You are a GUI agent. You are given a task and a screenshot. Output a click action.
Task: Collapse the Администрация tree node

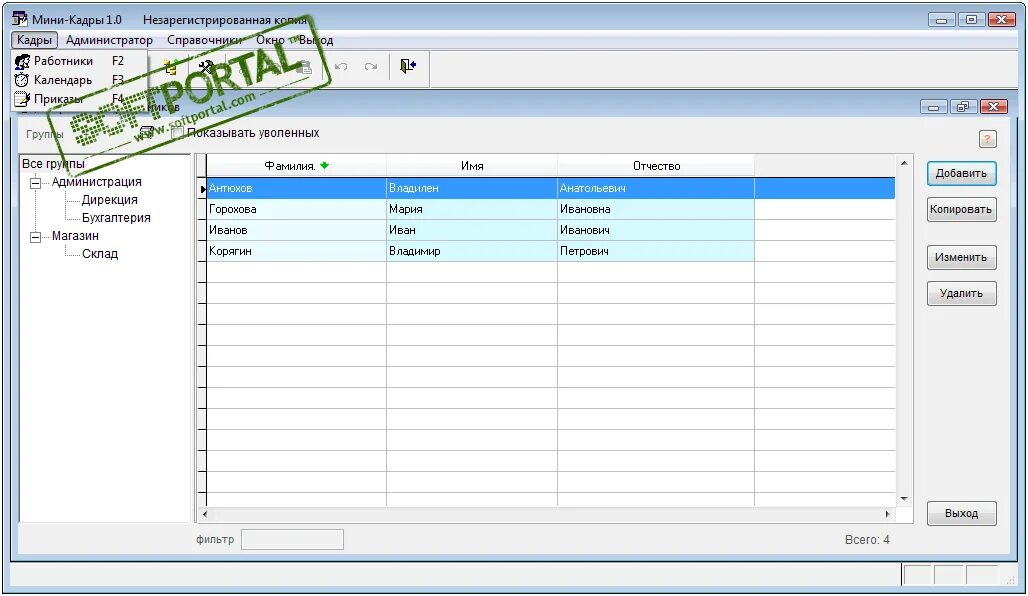click(35, 183)
